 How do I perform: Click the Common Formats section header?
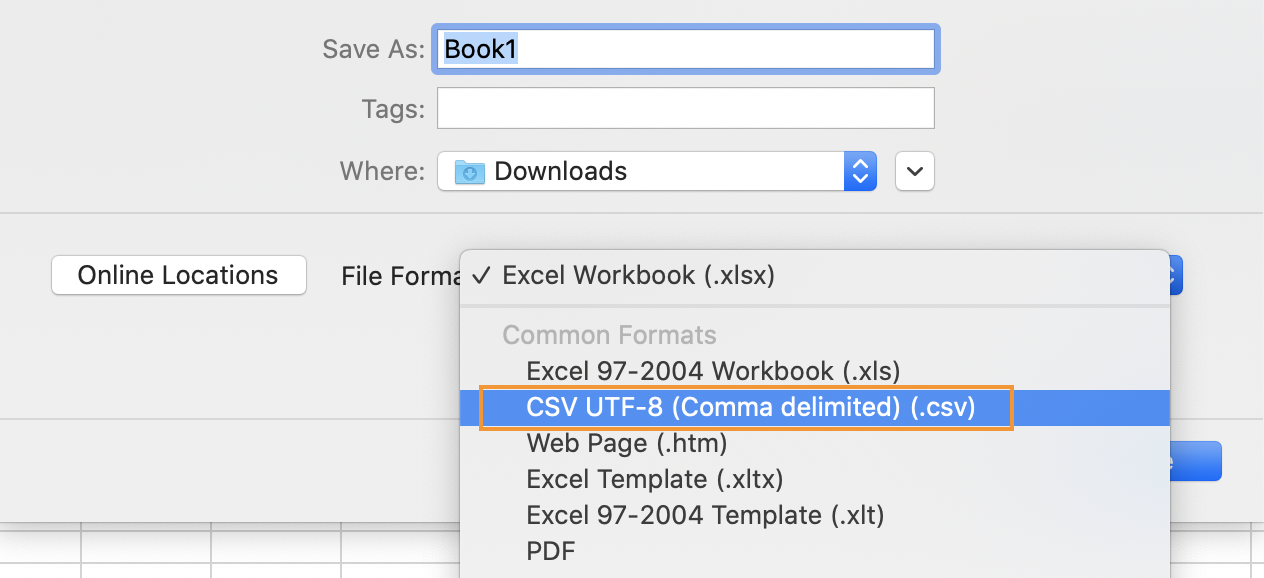tap(609, 335)
